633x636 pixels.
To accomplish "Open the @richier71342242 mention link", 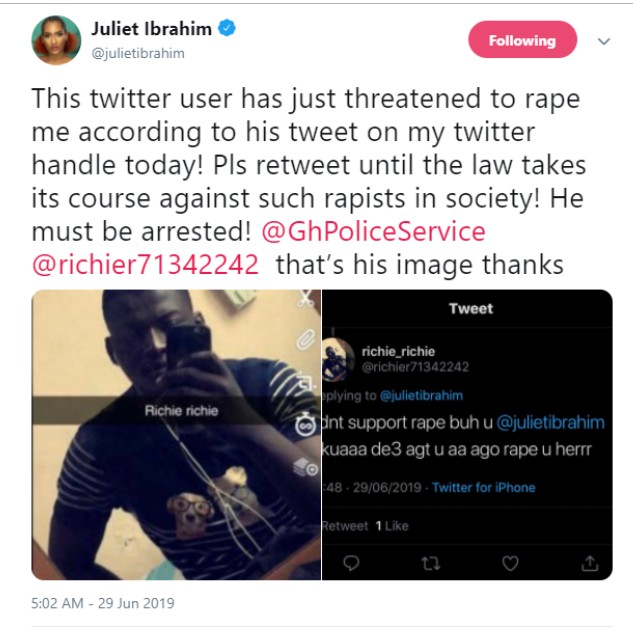I will coord(145,265).
